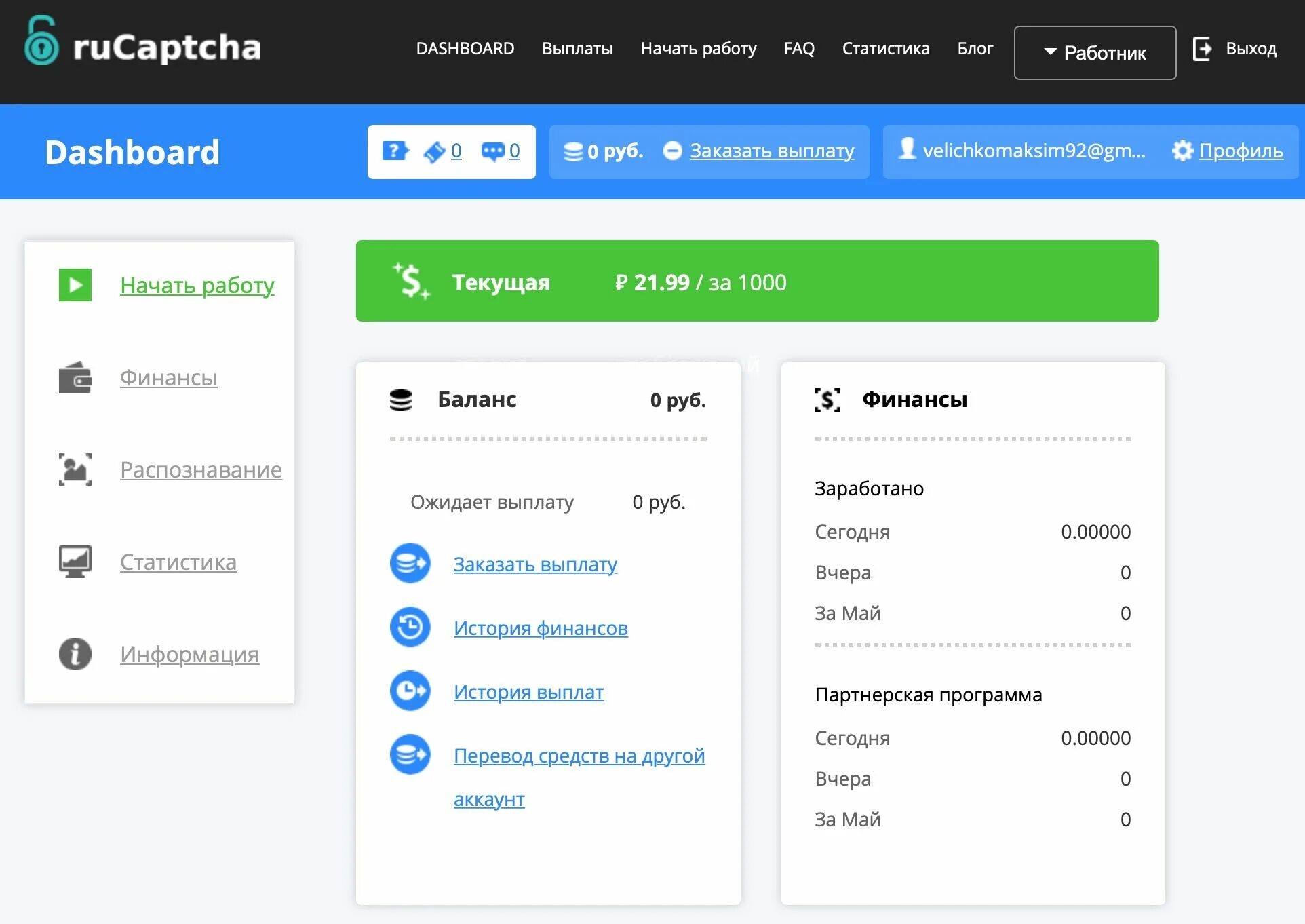
Task: Open the Работник role dropdown
Action: (1095, 53)
